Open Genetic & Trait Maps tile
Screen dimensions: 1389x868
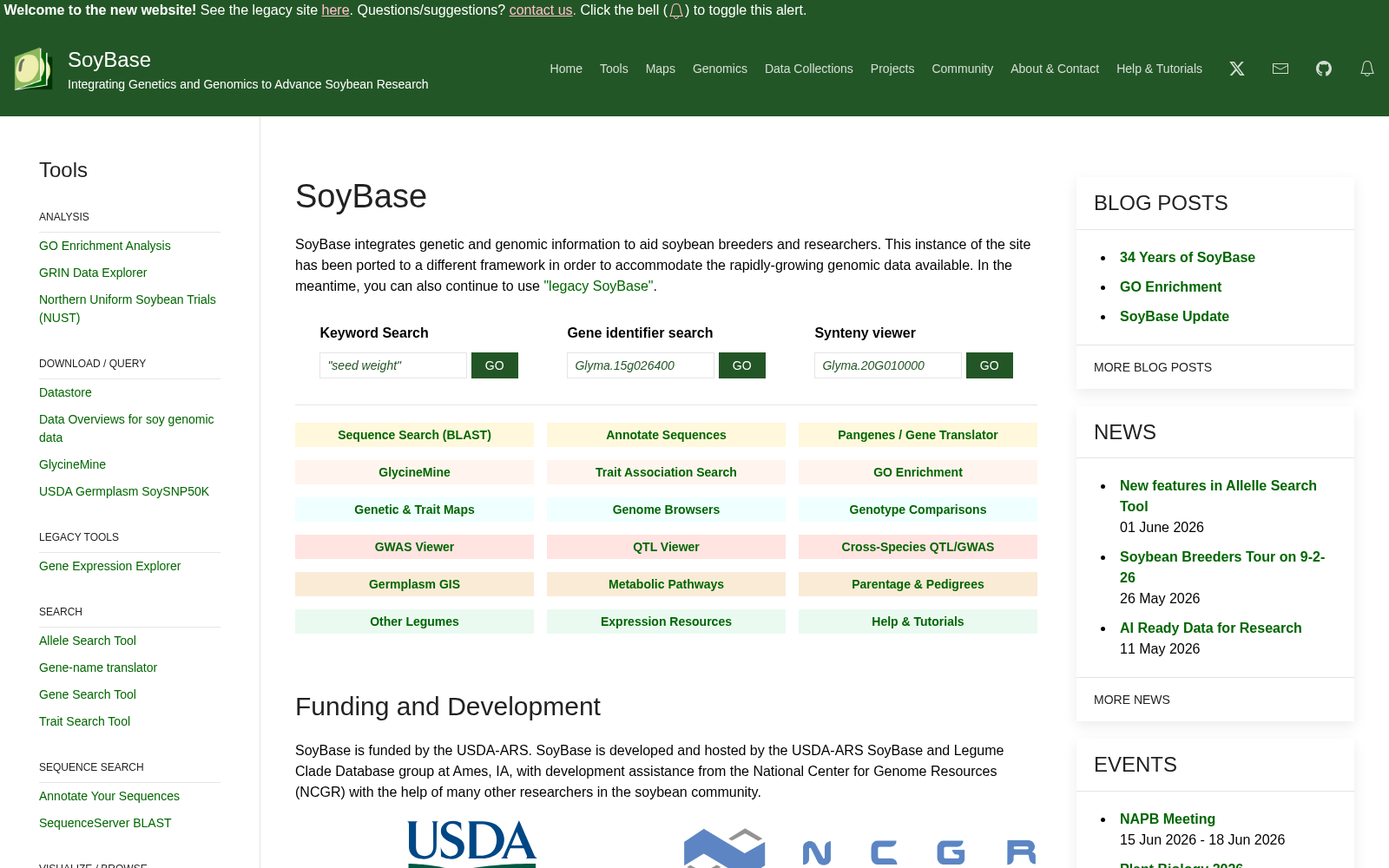tap(414, 510)
